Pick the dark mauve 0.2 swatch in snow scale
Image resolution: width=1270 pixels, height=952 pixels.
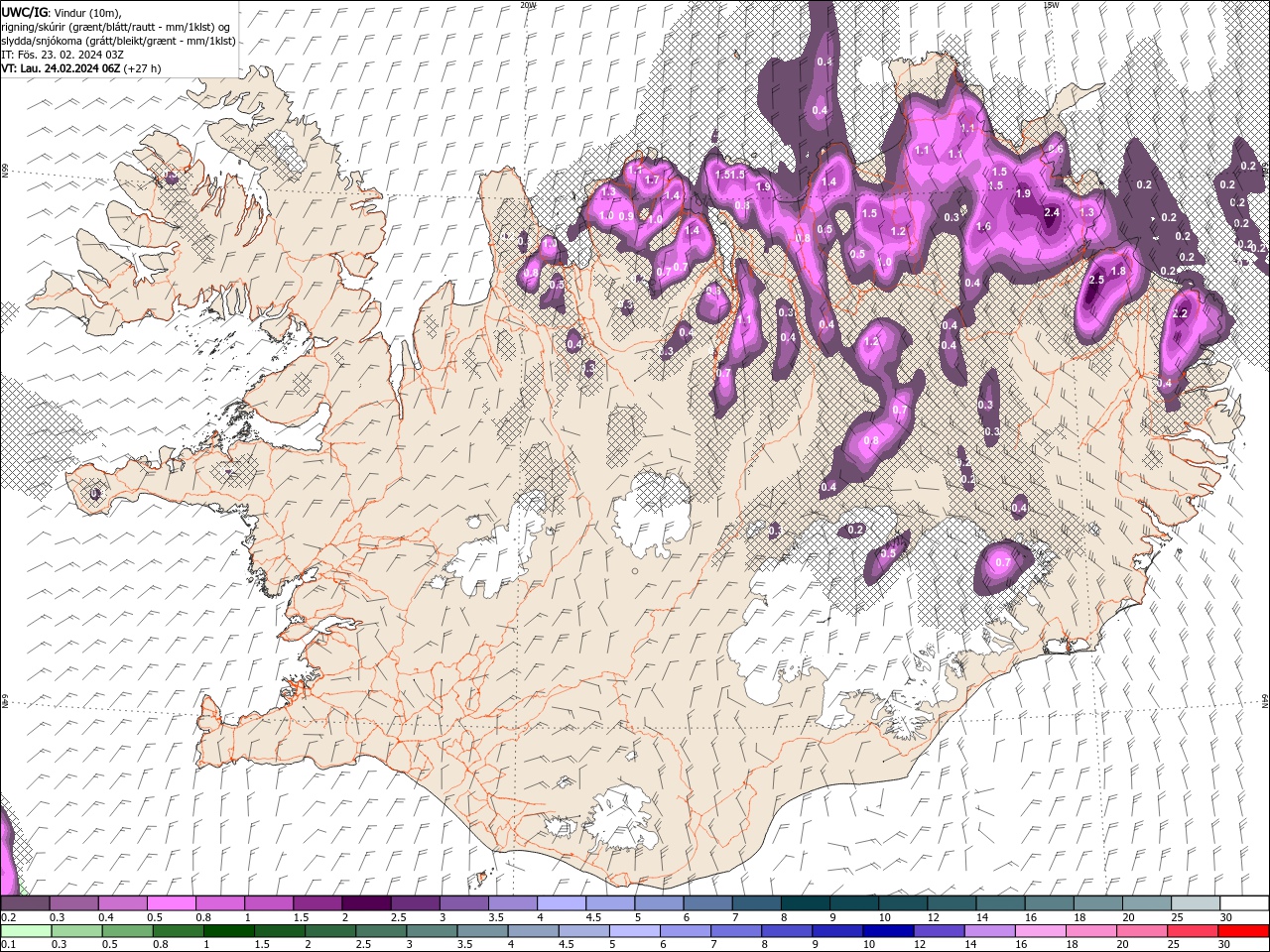[x=25, y=903]
